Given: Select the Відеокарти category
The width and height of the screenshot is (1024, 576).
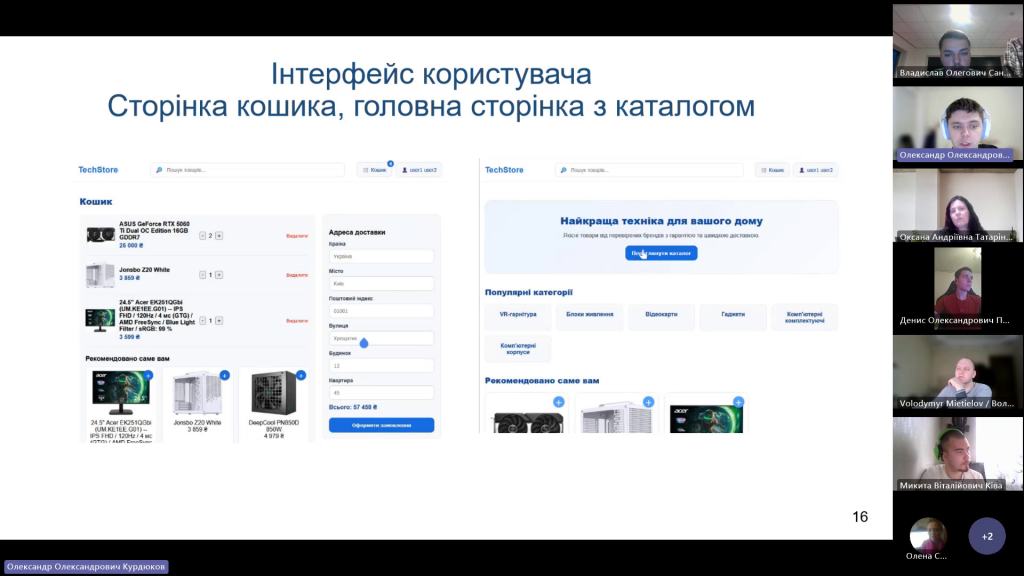Looking at the screenshot, I should (x=661, y=317).
